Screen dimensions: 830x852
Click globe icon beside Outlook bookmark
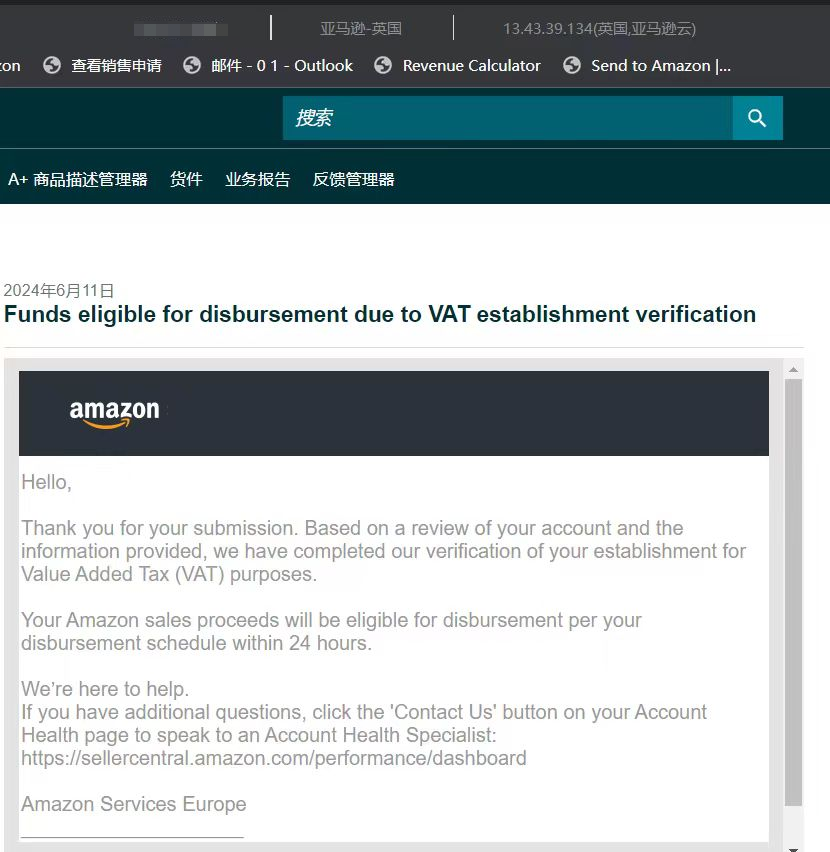point(192,65)
